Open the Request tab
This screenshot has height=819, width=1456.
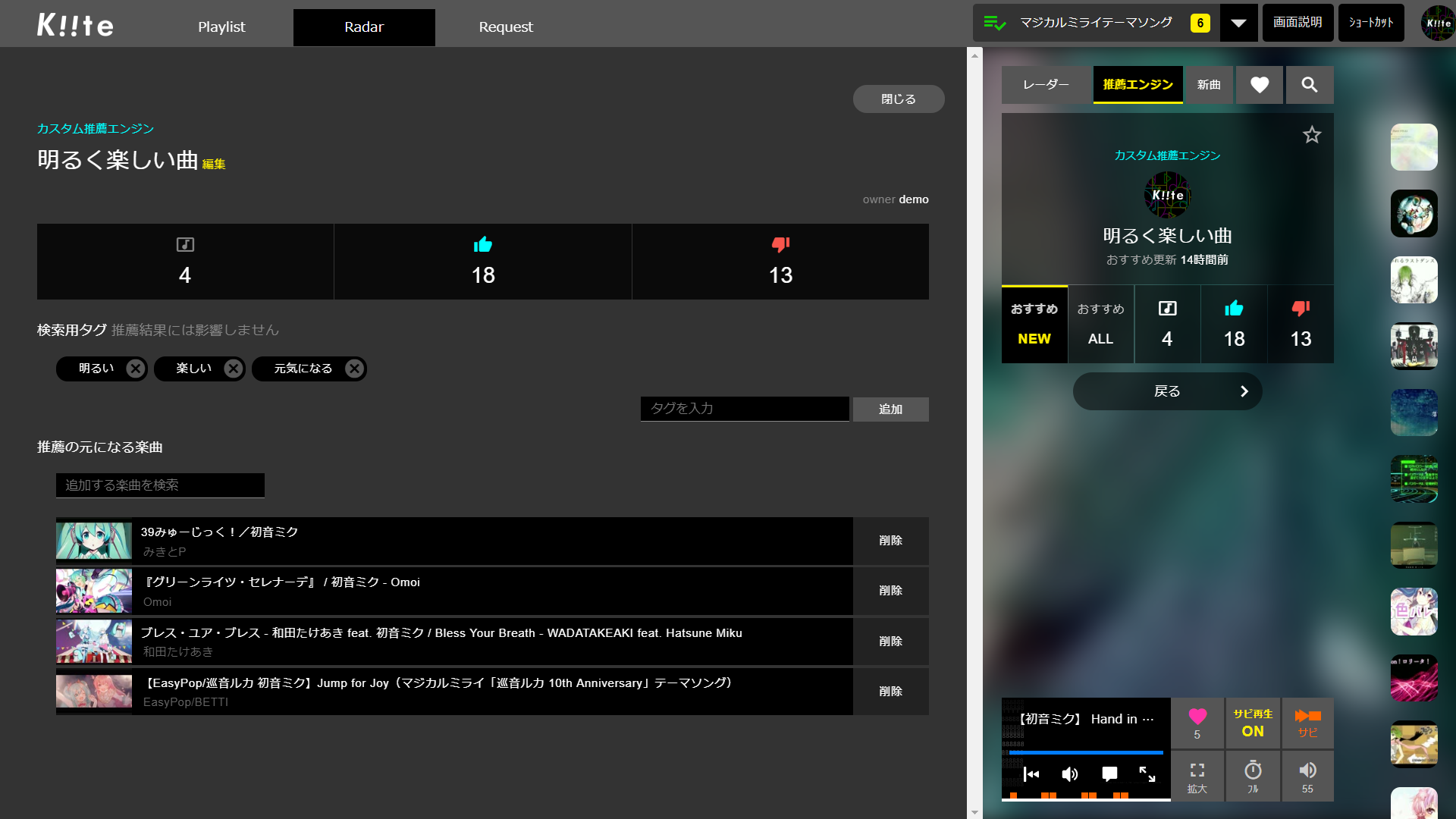(506, 27)
